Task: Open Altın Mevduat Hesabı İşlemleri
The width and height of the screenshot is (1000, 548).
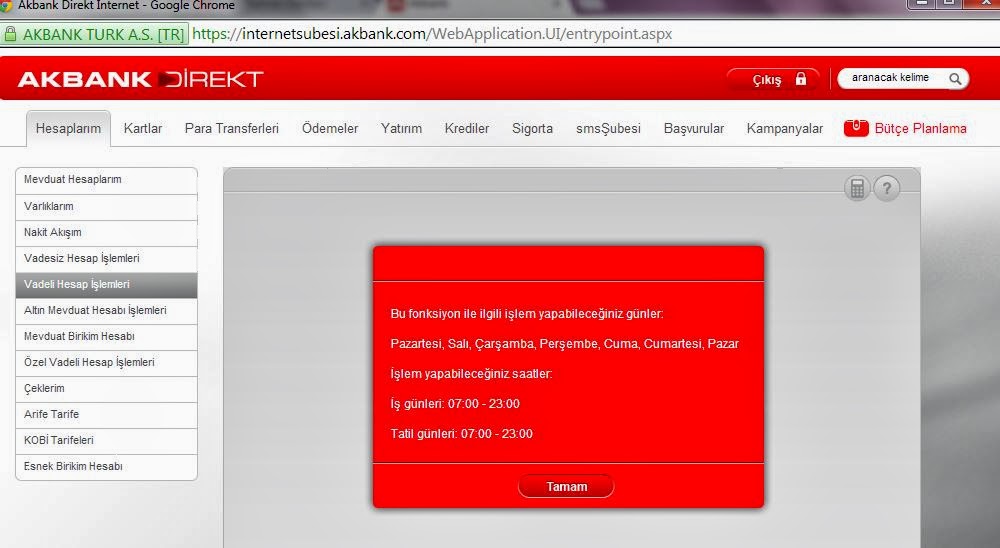Action: [106, 311]
